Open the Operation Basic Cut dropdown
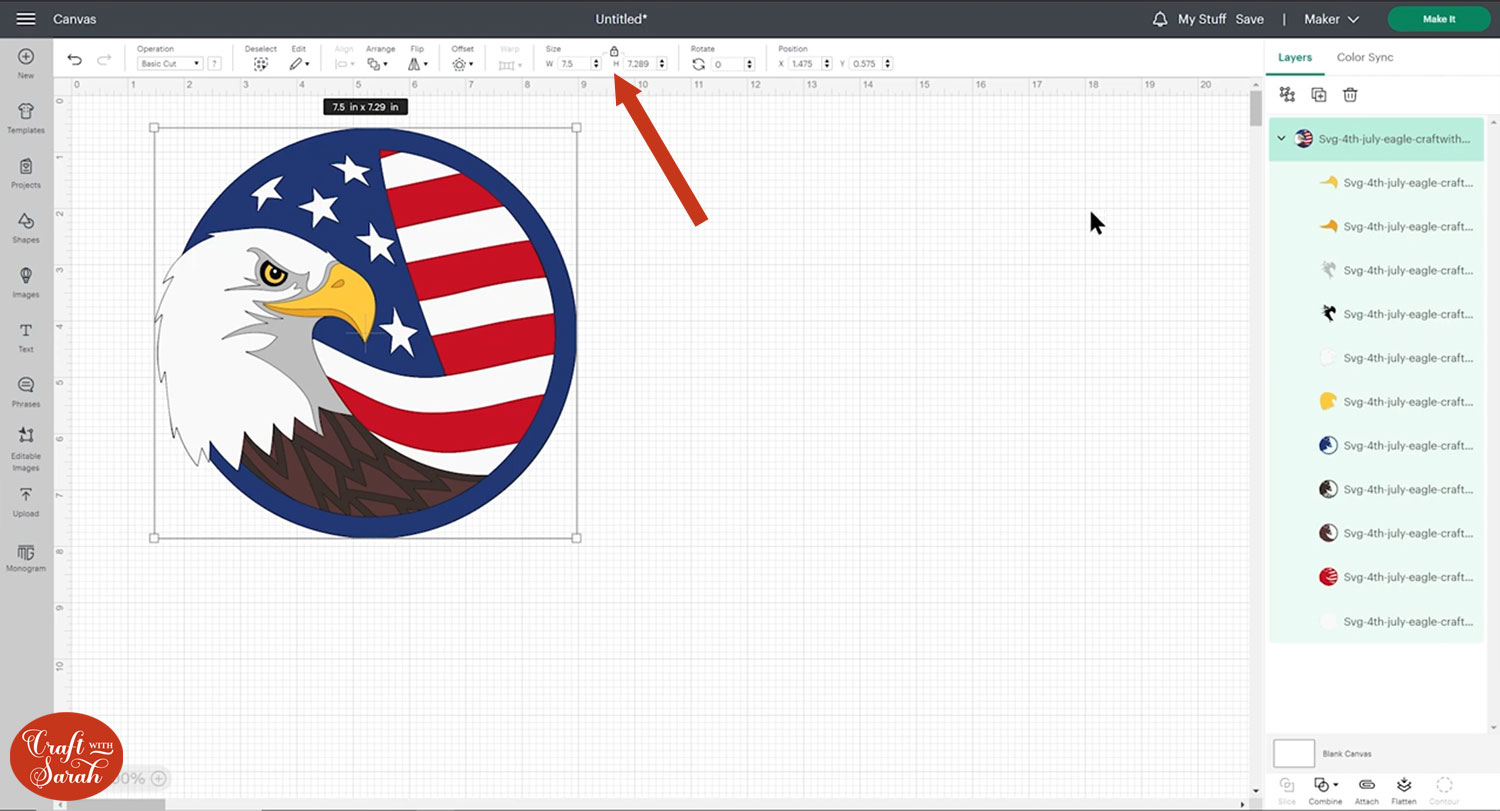The height and width of the screenshot is (811, 1500). 170,63
